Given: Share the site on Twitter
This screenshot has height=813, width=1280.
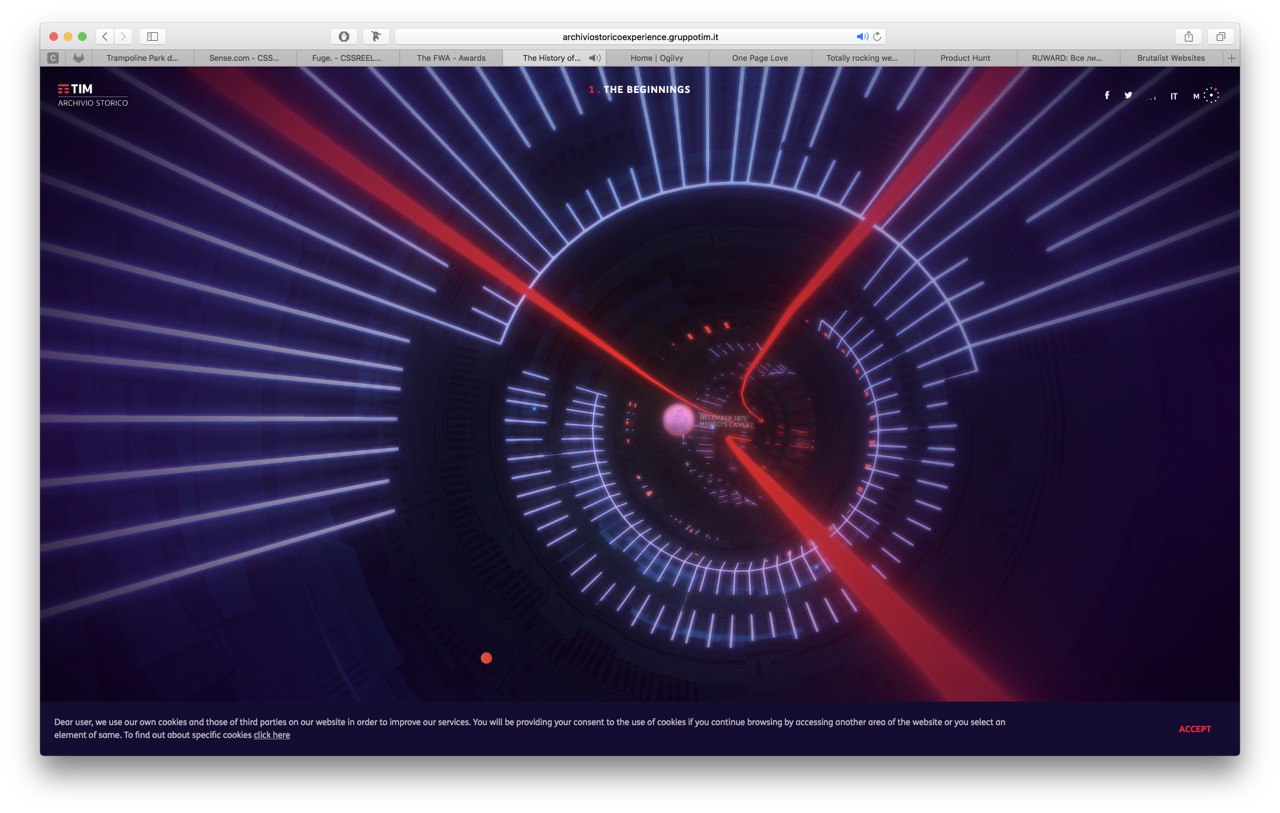Looking at the screenshot, I should [1128, 96].
